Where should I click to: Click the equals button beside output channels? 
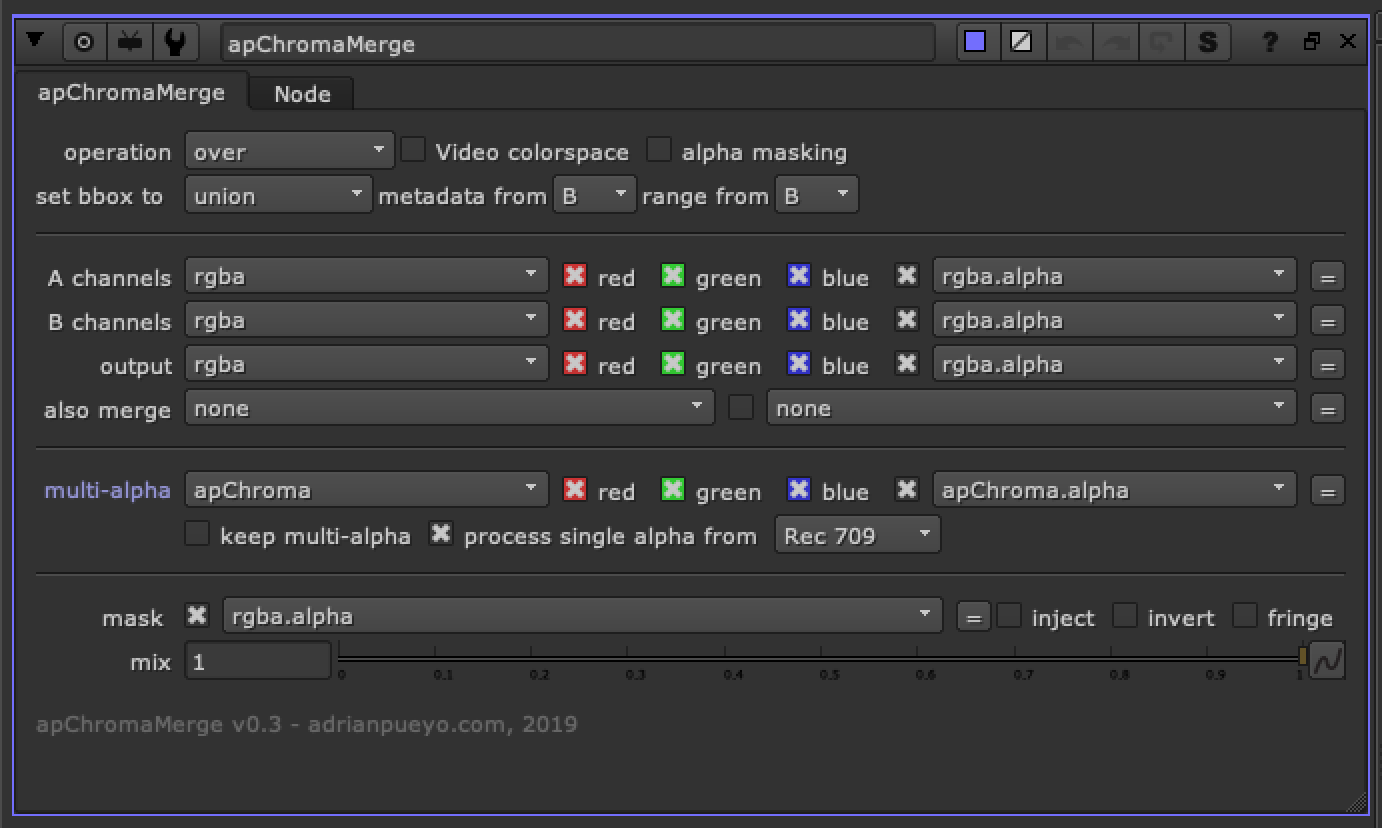pos(1327,364)
